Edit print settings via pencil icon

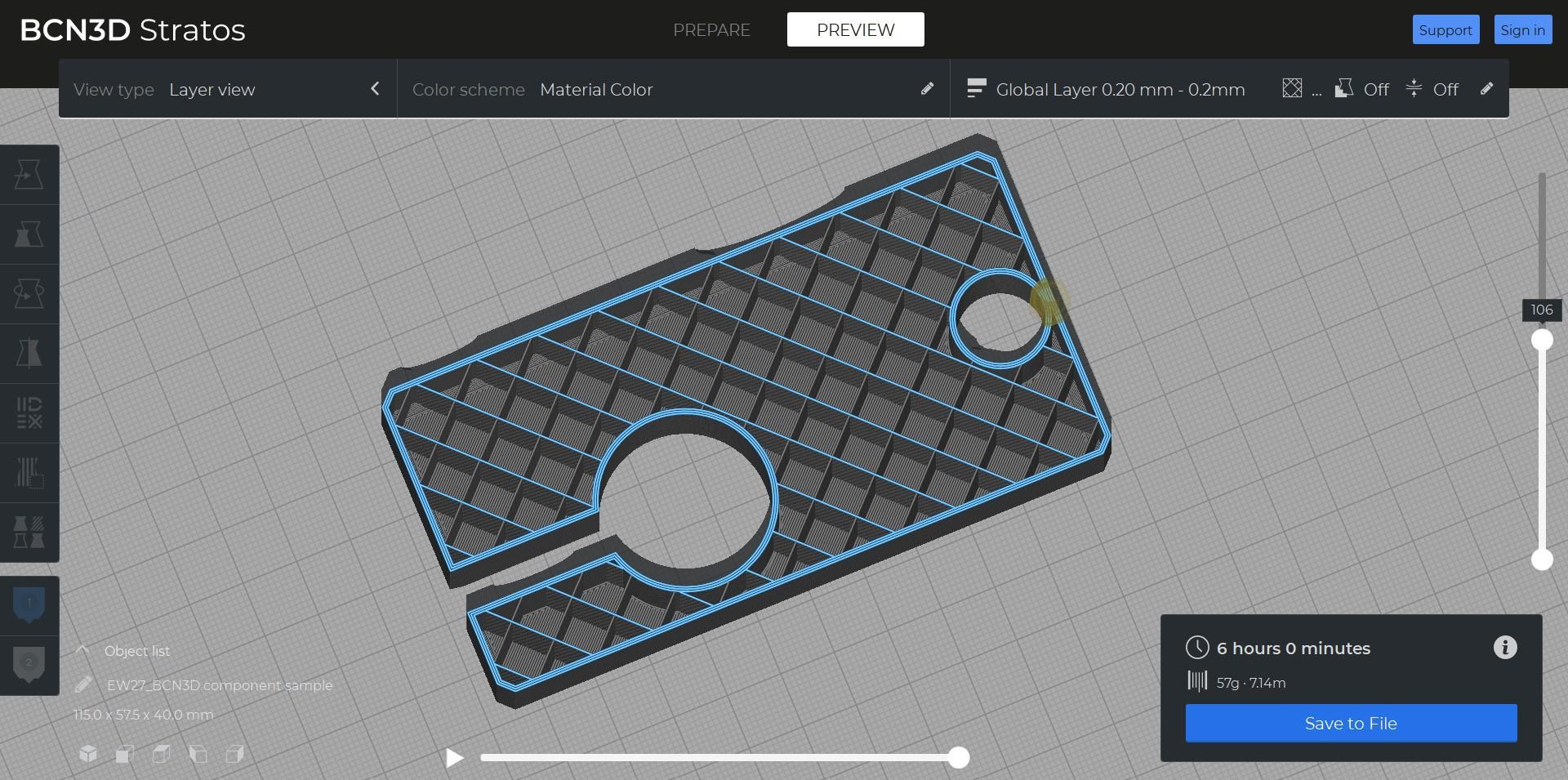point(1486,88)
